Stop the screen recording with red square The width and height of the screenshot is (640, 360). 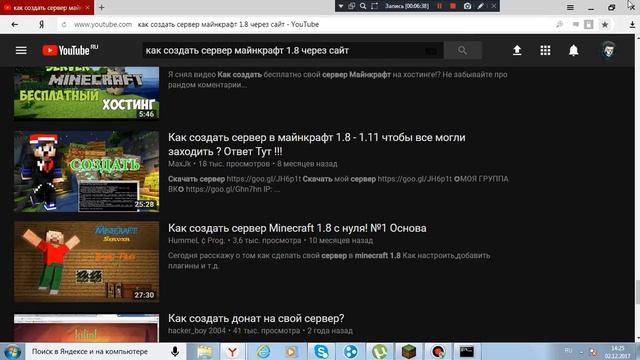pyautogui.click(x=453, y=6)
